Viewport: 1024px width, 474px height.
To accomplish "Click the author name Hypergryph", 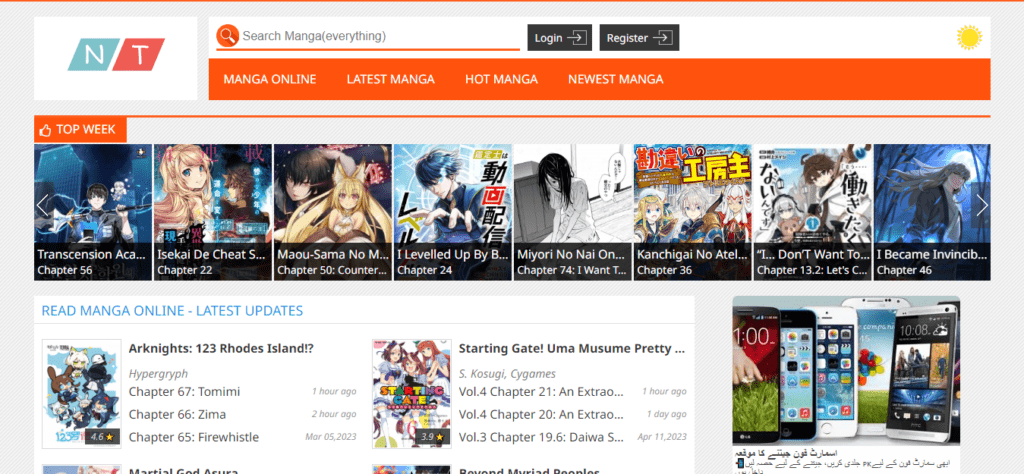I will (158, 374).
